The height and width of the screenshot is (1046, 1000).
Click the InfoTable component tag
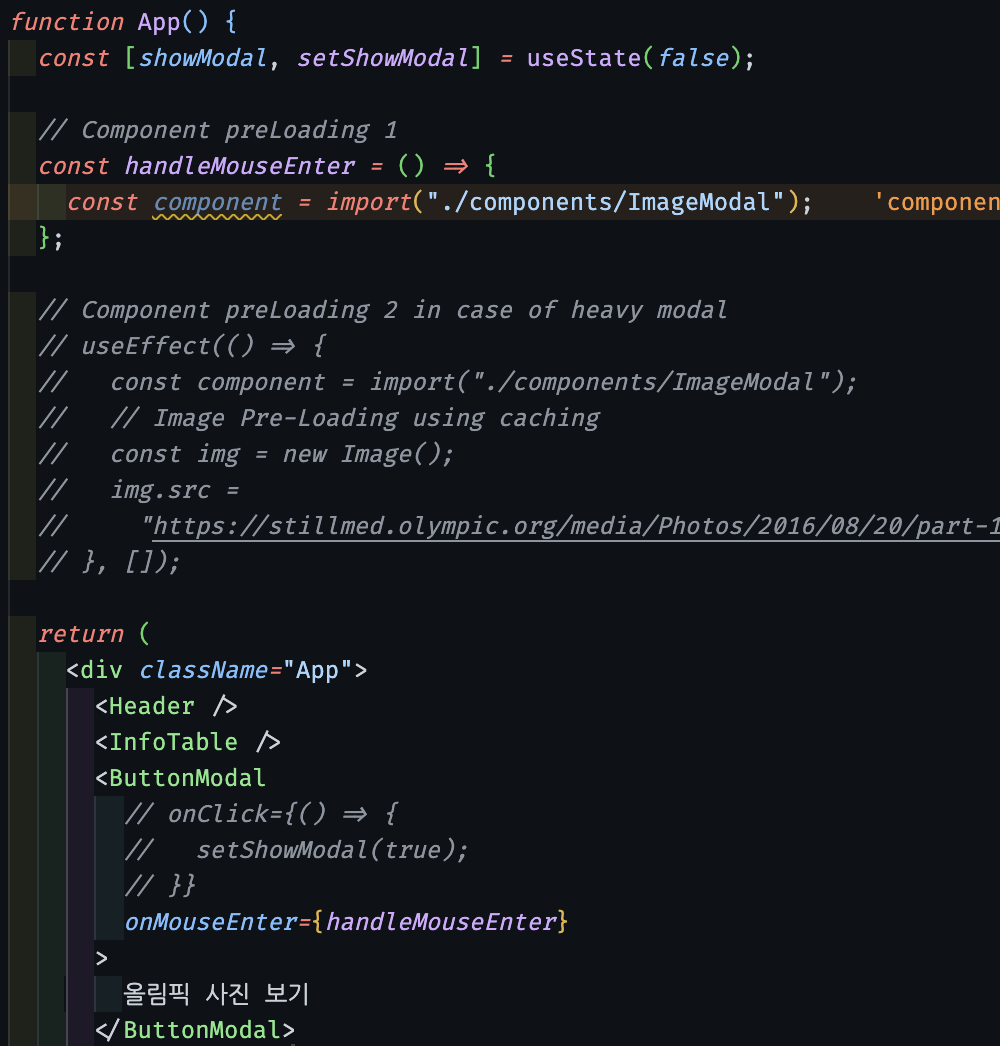(x=188, y=742)
